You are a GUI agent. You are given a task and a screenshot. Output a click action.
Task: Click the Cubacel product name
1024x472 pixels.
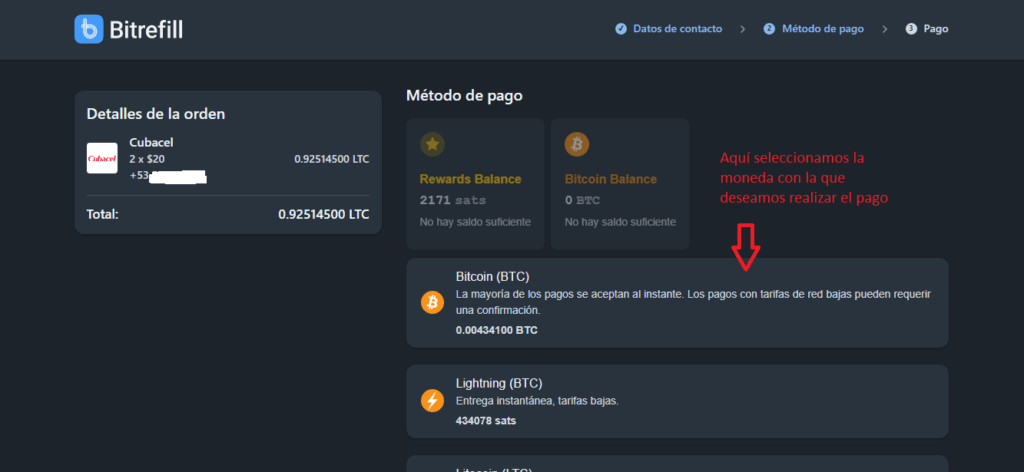pos(152,143)
